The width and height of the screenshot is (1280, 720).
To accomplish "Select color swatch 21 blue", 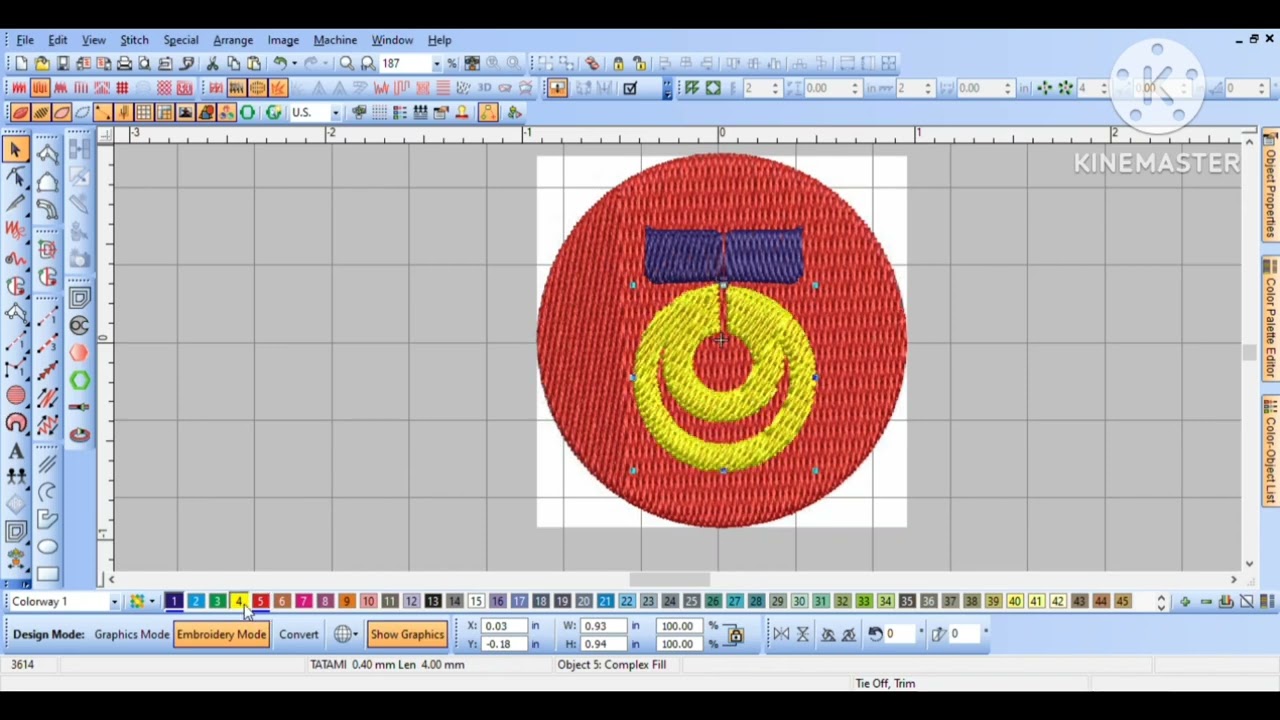I will click(x=605, y=602).
